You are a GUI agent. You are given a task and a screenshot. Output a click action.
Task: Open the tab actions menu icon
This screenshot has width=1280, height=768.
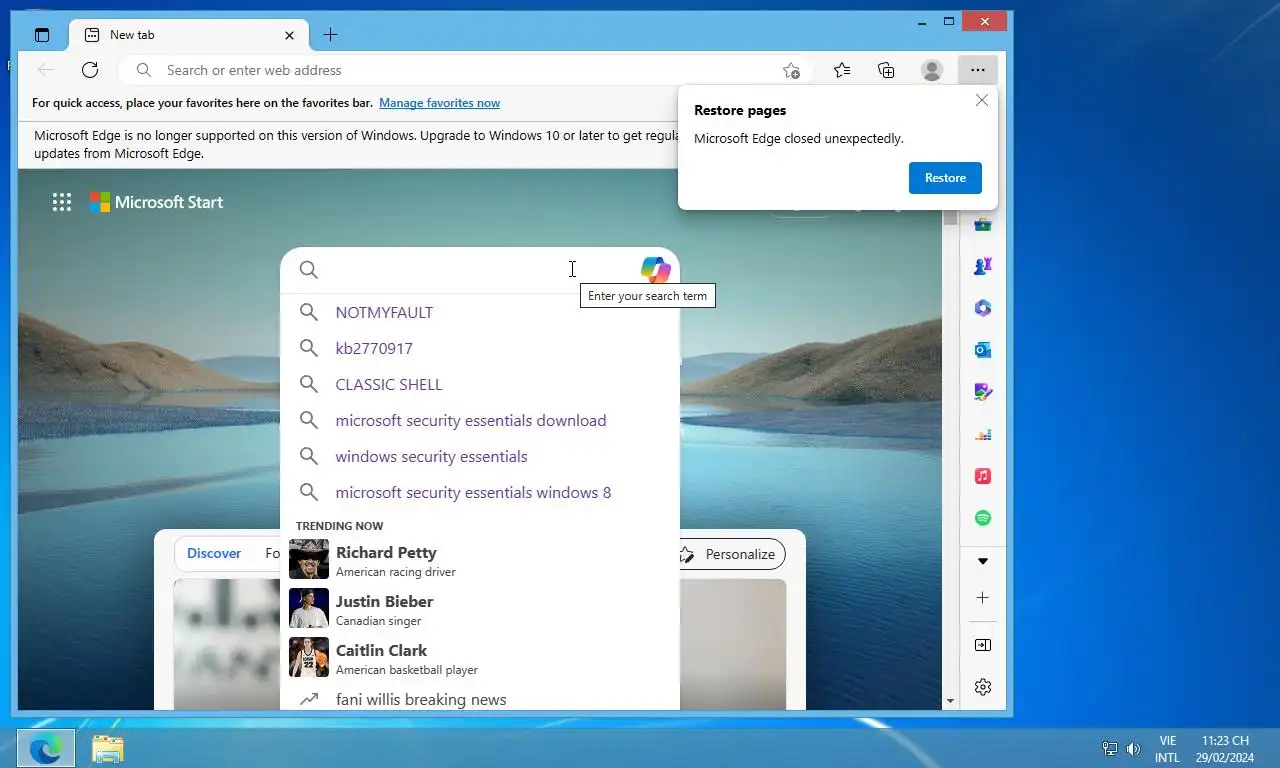pos(42,35)
